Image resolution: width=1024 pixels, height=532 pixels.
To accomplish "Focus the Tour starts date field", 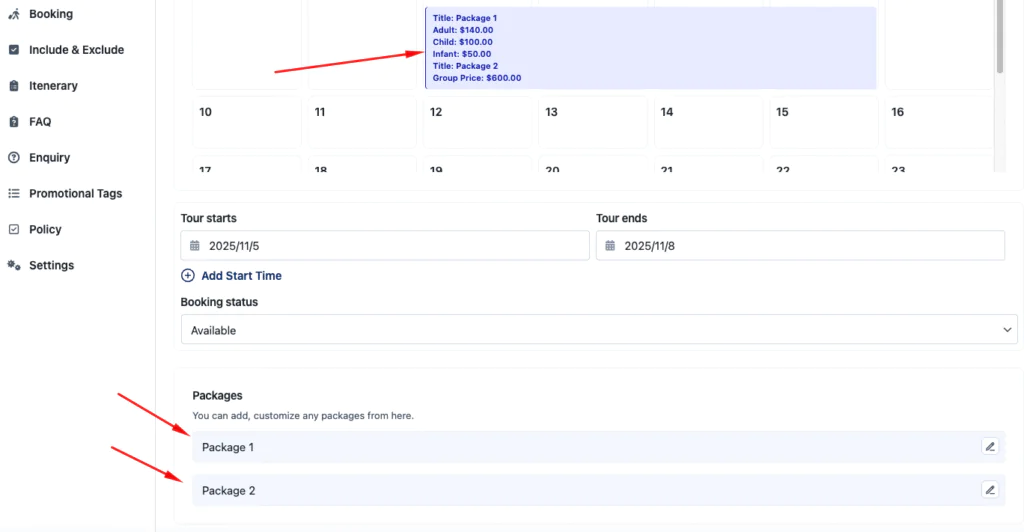I will point(385,245).
